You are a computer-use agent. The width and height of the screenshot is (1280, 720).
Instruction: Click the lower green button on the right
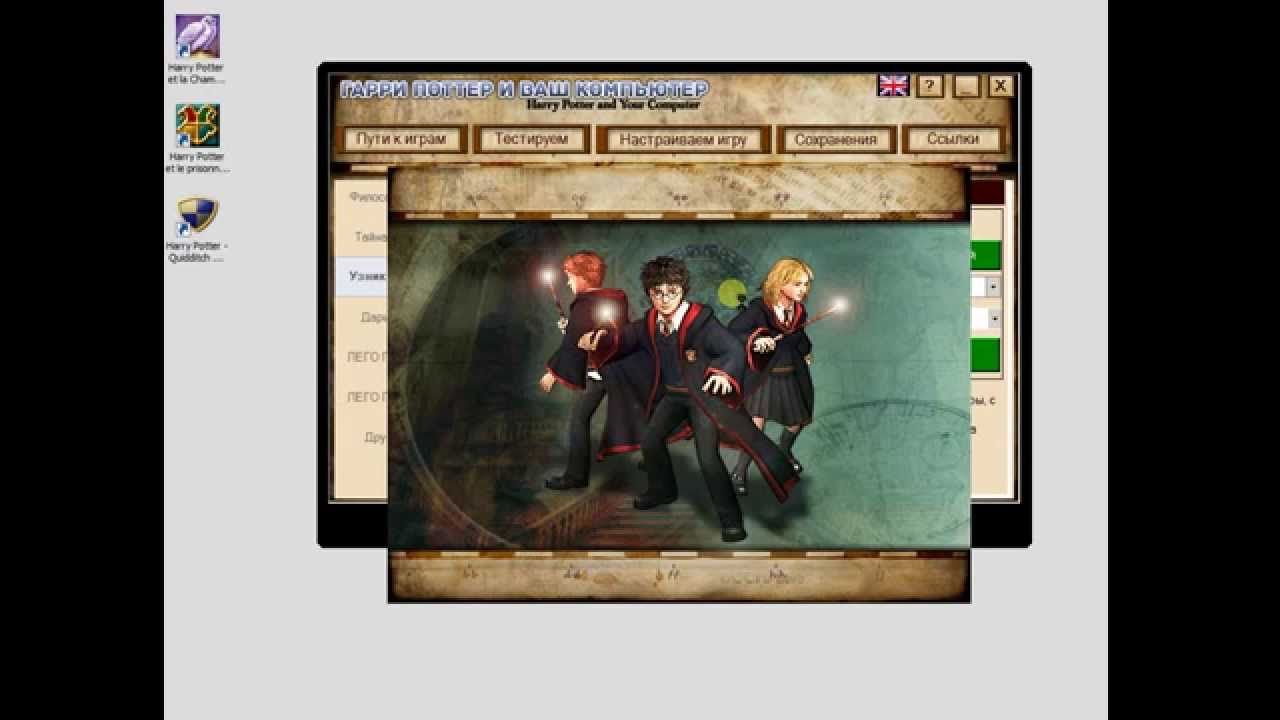click(x=986, y=355)
